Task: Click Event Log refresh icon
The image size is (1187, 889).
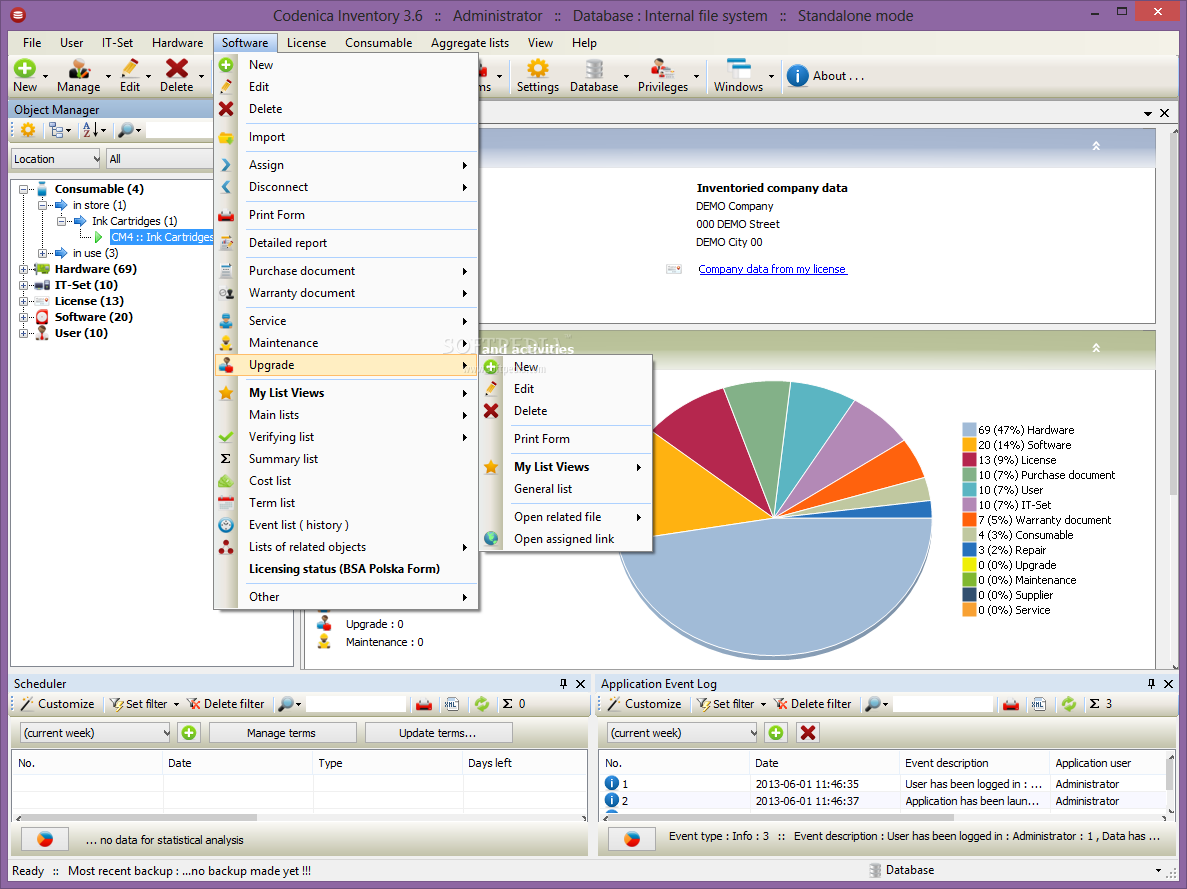Action: pyautogui.click(x=1069, y=704)
